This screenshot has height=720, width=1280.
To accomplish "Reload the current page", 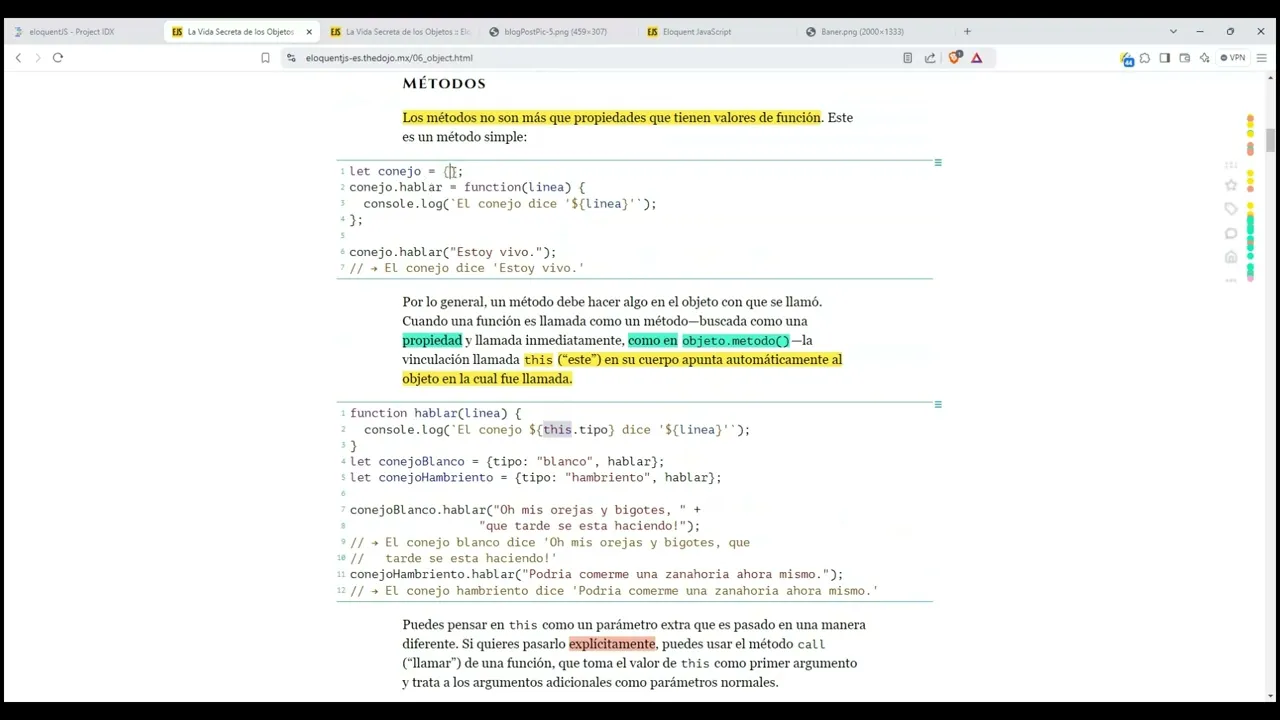I will (58, 58).
